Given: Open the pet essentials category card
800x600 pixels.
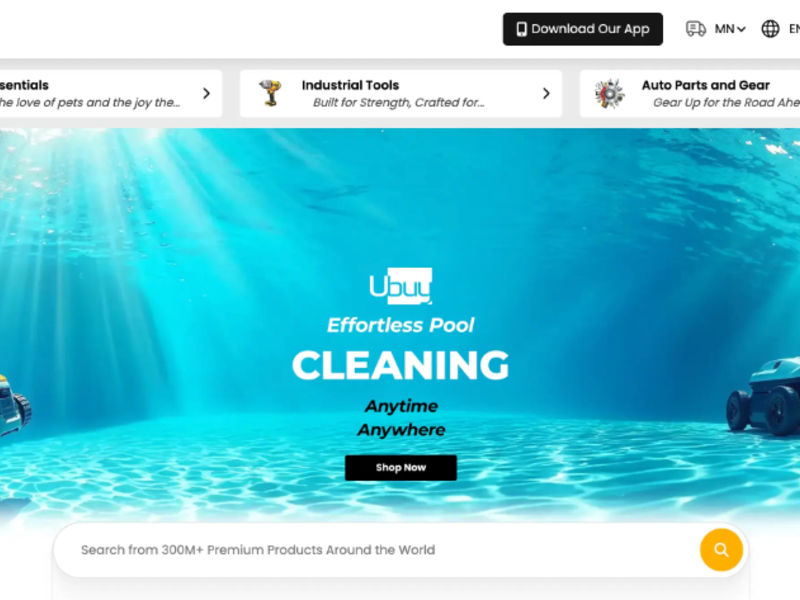Looking at the screenshot, I should pos(111,94).
